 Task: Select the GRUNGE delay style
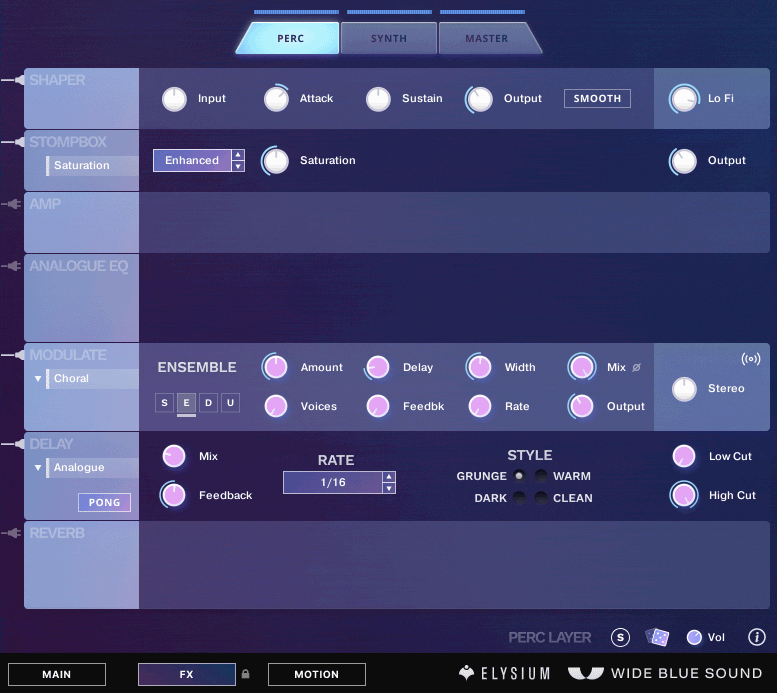[x=519, y=476]
